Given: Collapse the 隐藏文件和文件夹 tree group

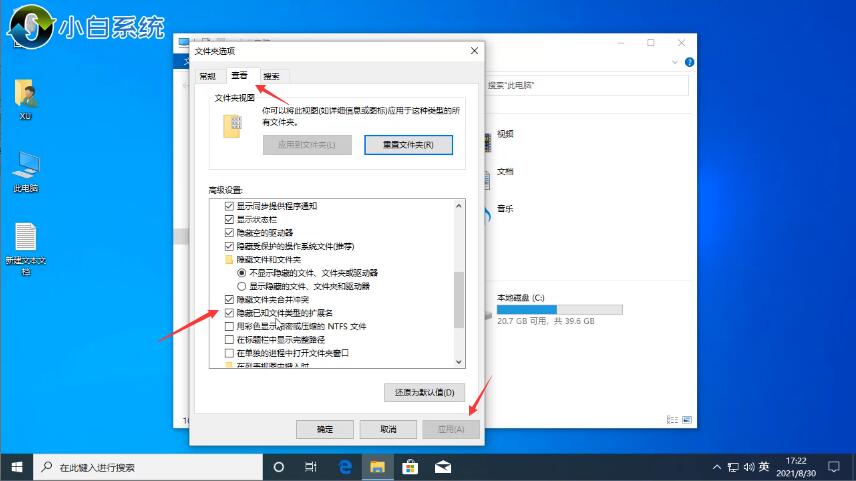Looking at the screenshot, I should point(229,259).
